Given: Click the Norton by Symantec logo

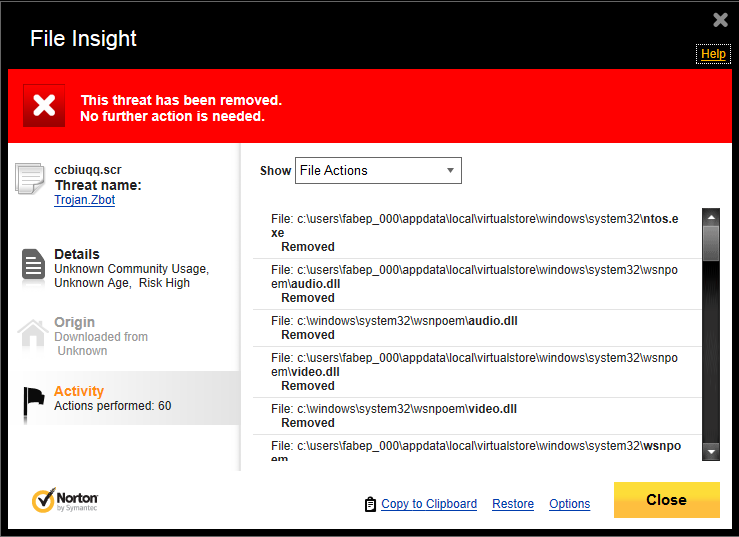Looking at the screenshot, I should click(65, 500).
